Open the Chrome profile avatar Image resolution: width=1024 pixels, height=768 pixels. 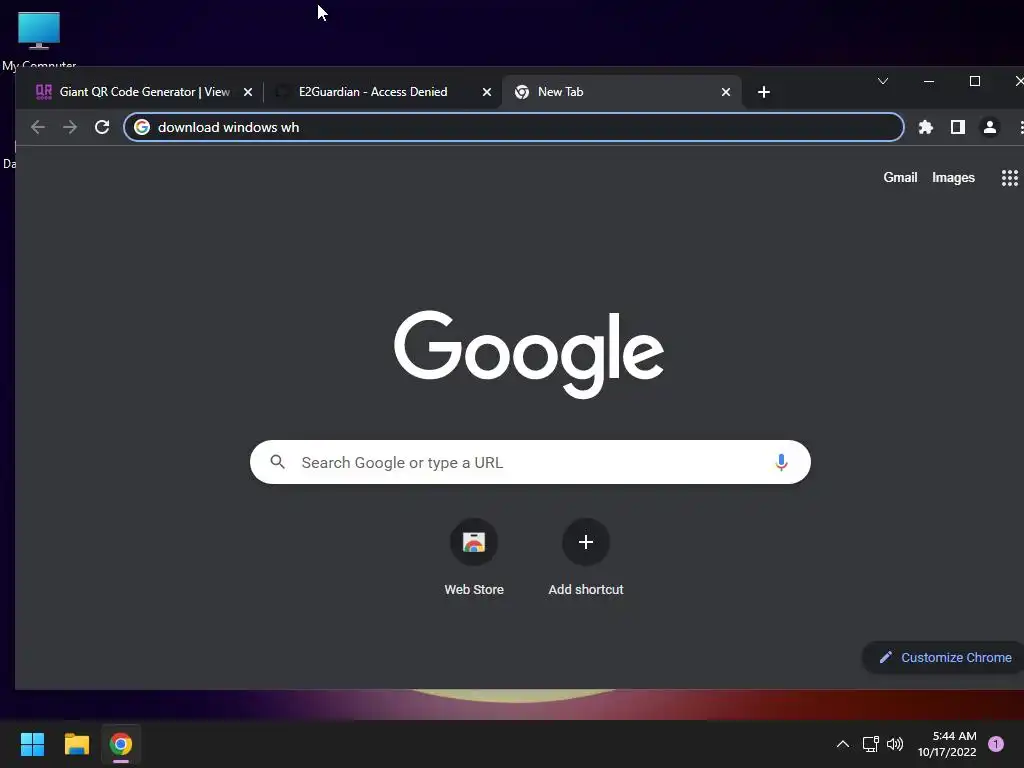pyautogui.click(x=989, y=127)
